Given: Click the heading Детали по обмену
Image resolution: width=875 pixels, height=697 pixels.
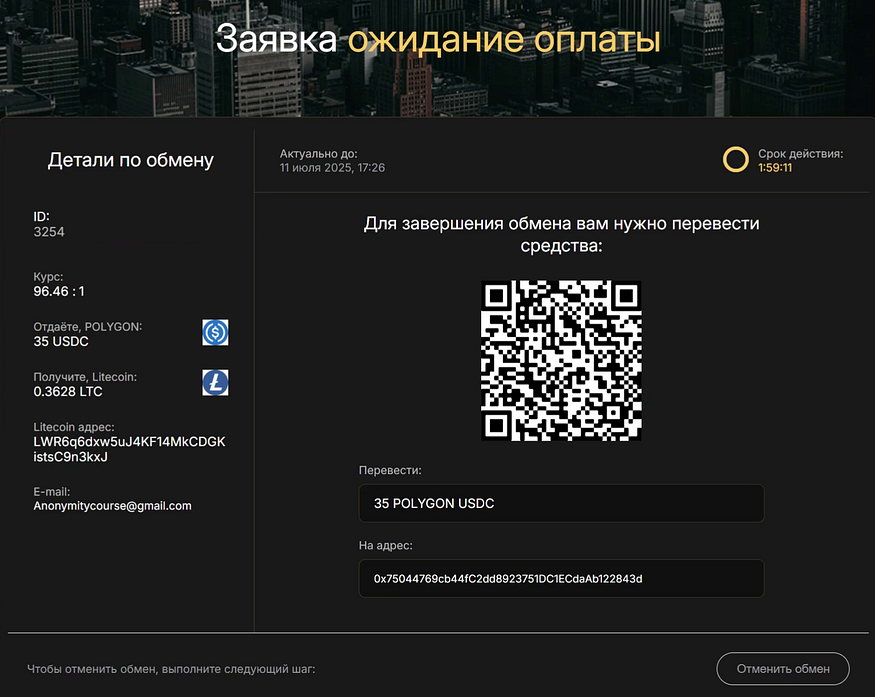Looking at the screenshot, I should pos(131,160).
